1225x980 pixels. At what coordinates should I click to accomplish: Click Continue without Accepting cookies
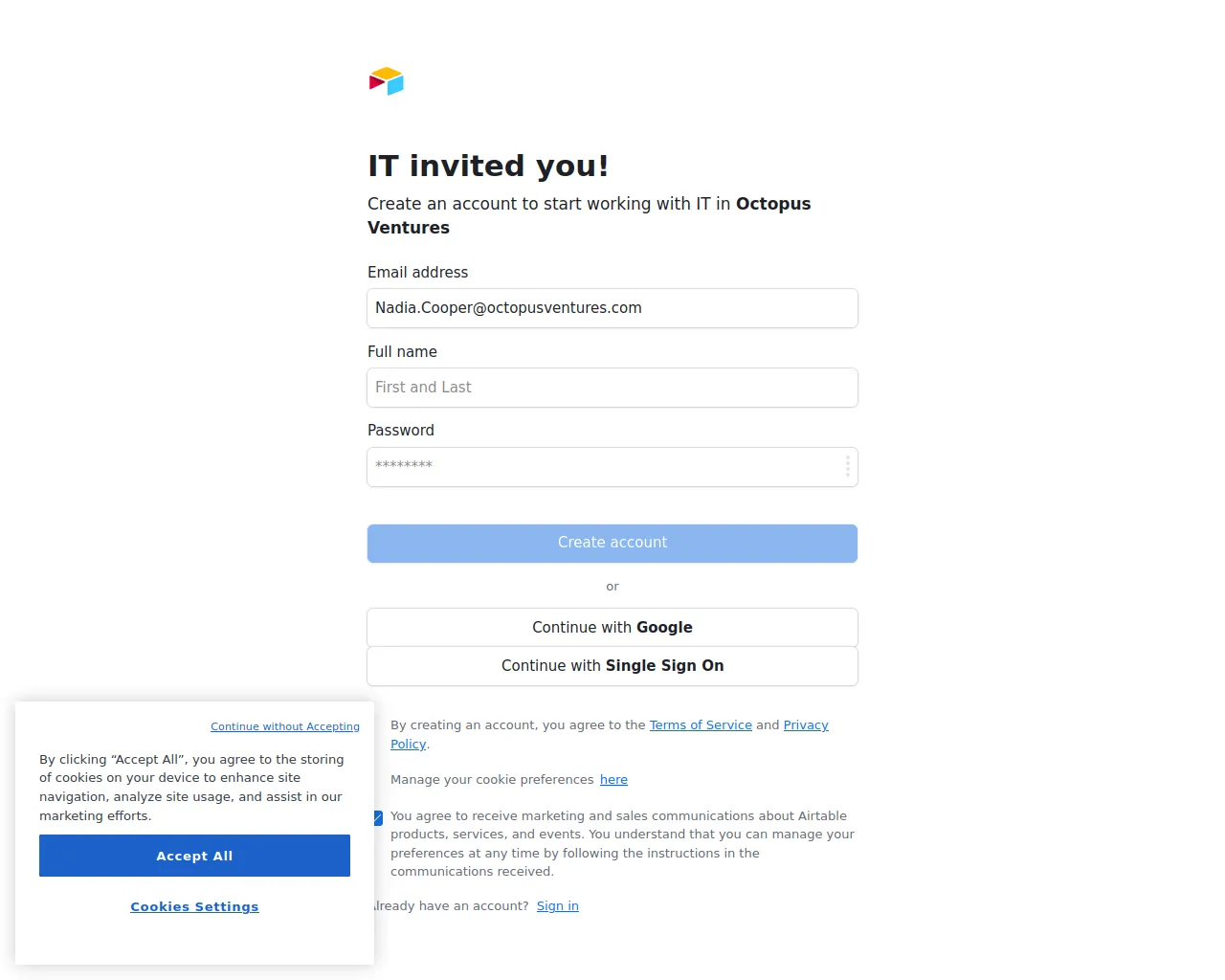[285, 727]
